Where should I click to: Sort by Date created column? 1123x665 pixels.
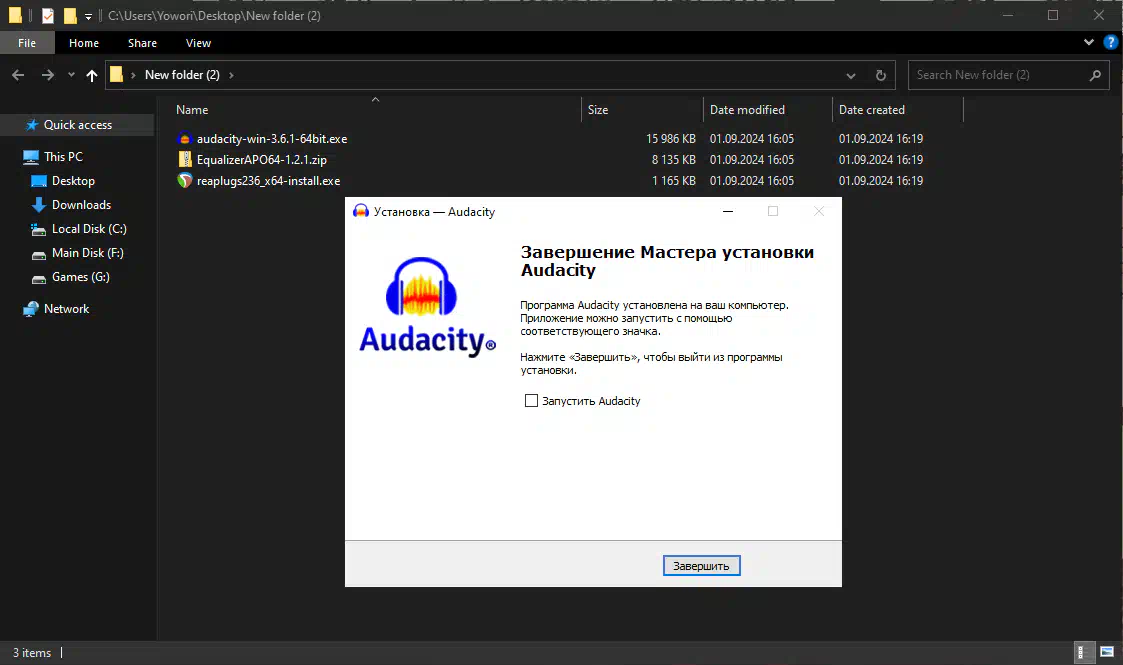[872, 110]
